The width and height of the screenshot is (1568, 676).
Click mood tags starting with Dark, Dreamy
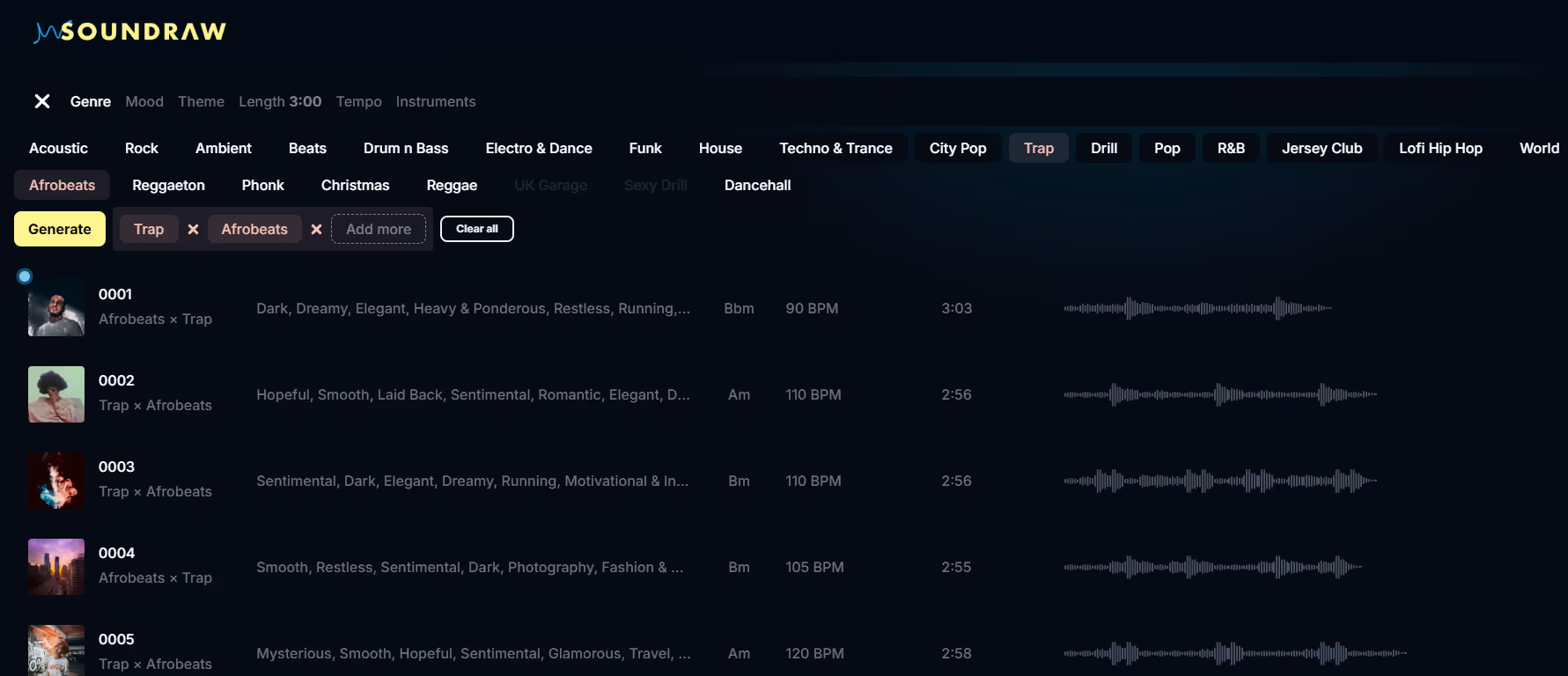point(473,308)
